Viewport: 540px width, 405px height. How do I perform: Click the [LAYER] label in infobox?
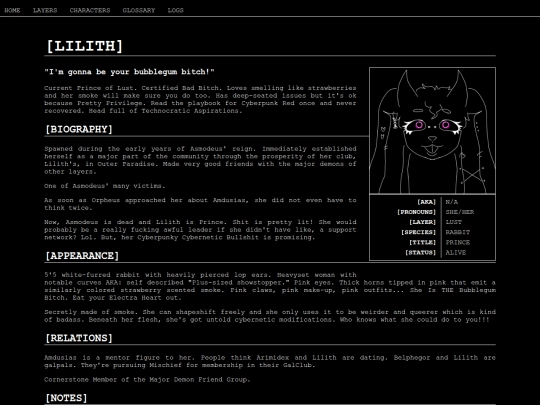[423, 222]
